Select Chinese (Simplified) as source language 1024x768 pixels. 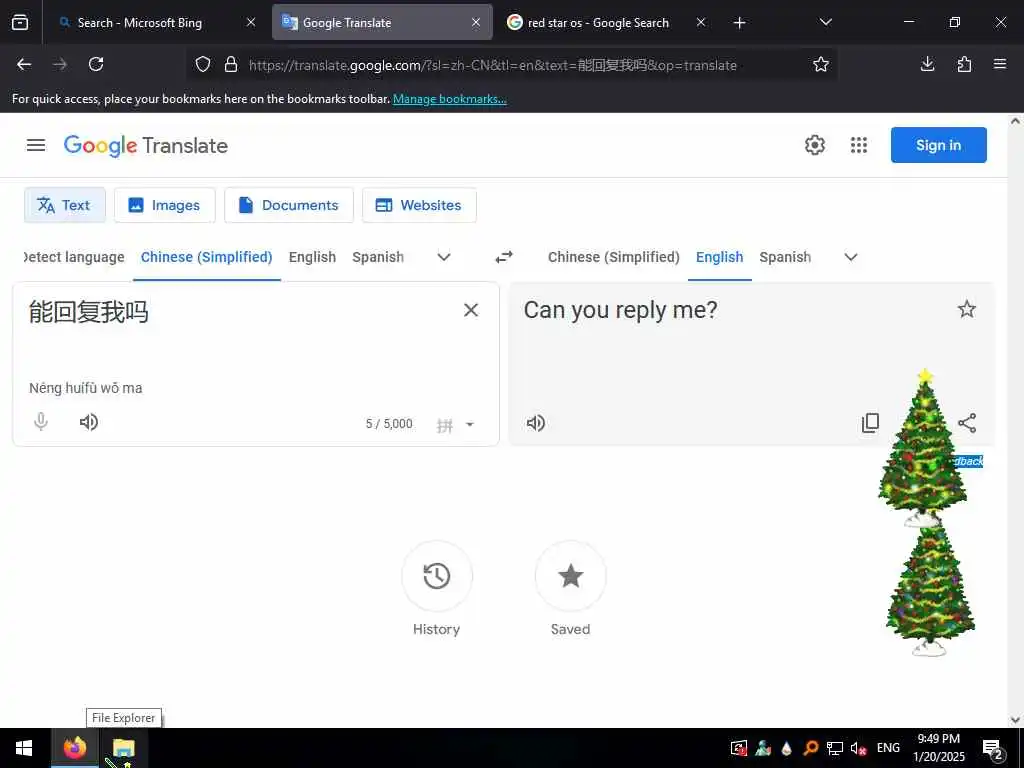[206, 257]
